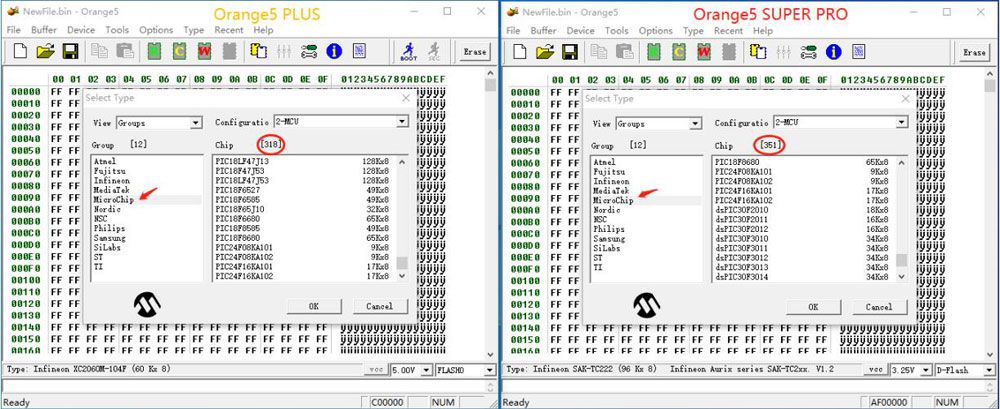
Task: Click the Save floppy icon in Orange5 PLUS
Action: 71,51
